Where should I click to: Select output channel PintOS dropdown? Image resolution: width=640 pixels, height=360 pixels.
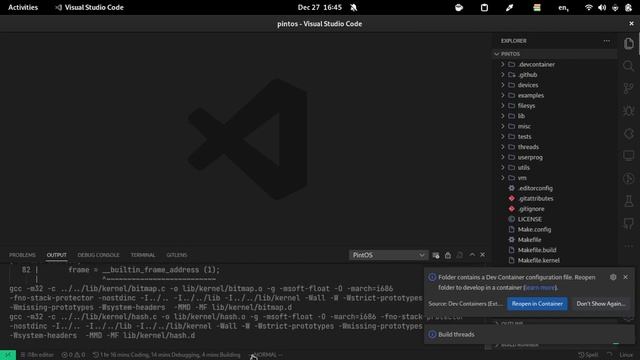click(388, 255)
